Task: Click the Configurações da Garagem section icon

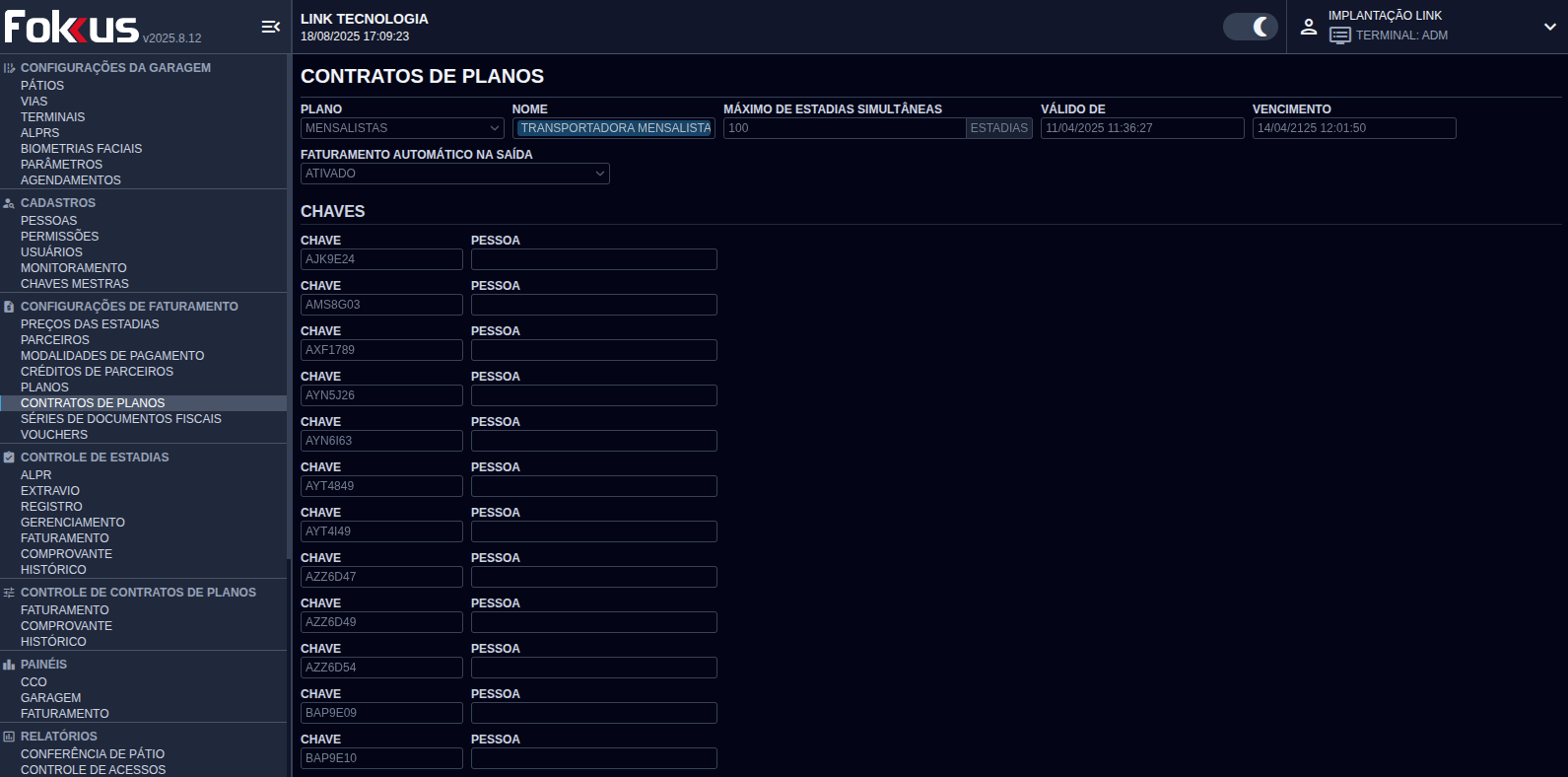Action: pos(9,68)
